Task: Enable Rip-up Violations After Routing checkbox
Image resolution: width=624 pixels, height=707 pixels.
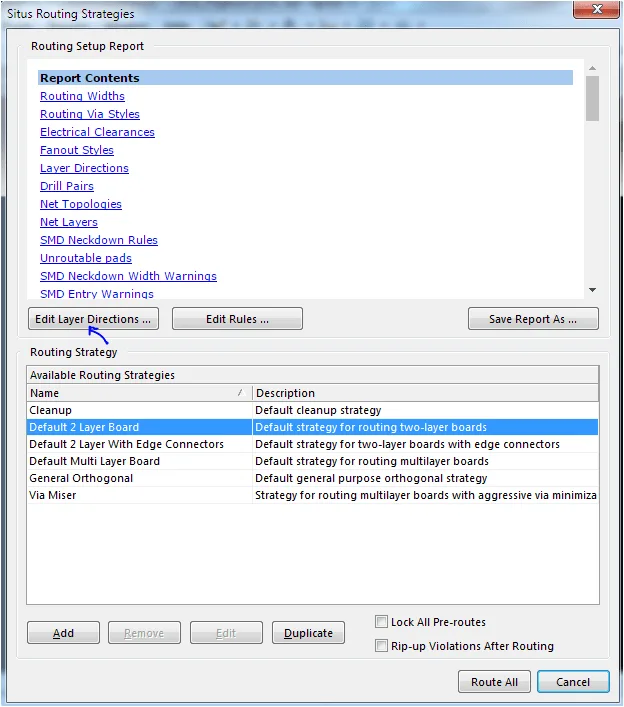Action: (381, 646)
